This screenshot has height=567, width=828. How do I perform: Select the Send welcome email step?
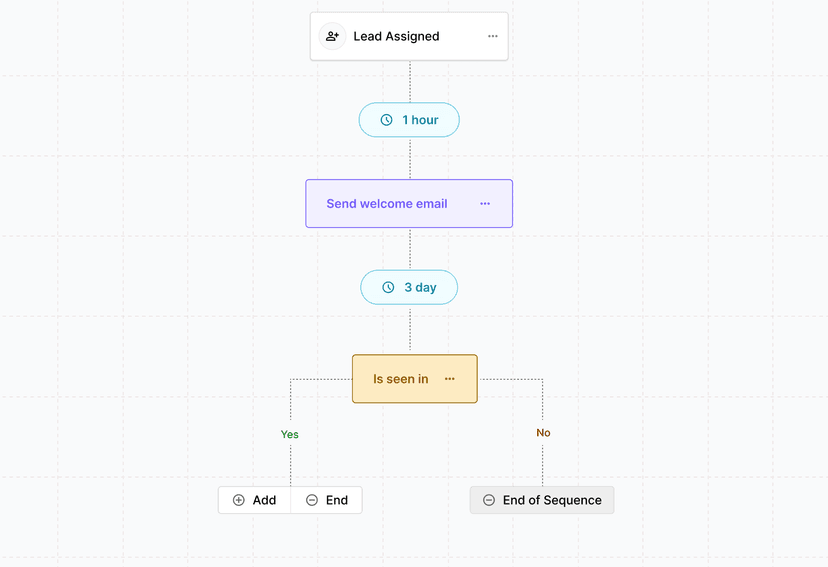pyautogui.click(x=387, y=204)
